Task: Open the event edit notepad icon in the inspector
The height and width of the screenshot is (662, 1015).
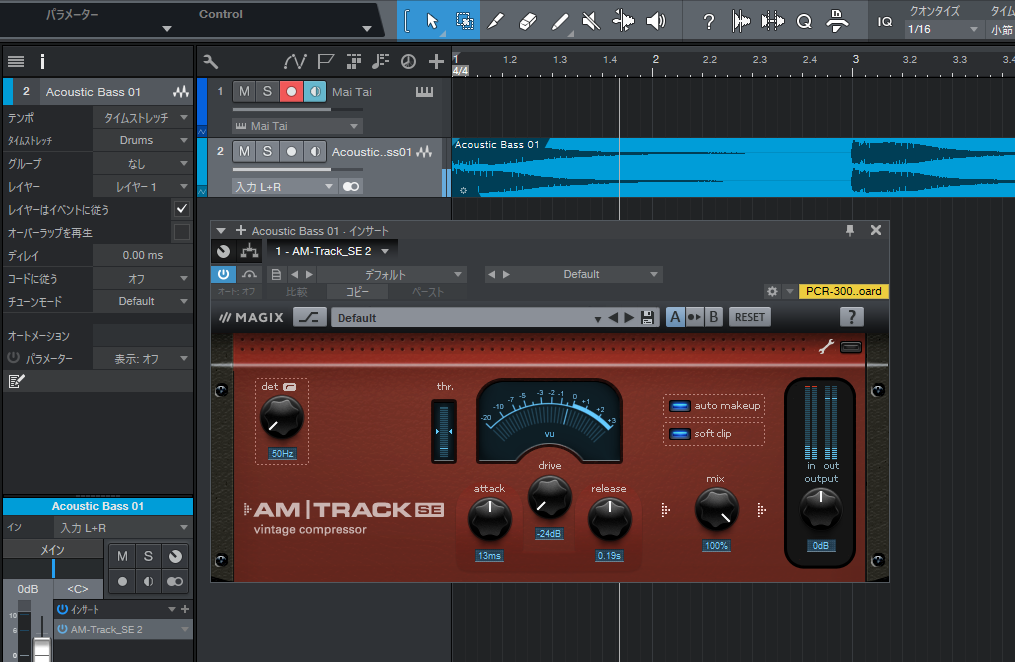Action: [x=16, y=381]
